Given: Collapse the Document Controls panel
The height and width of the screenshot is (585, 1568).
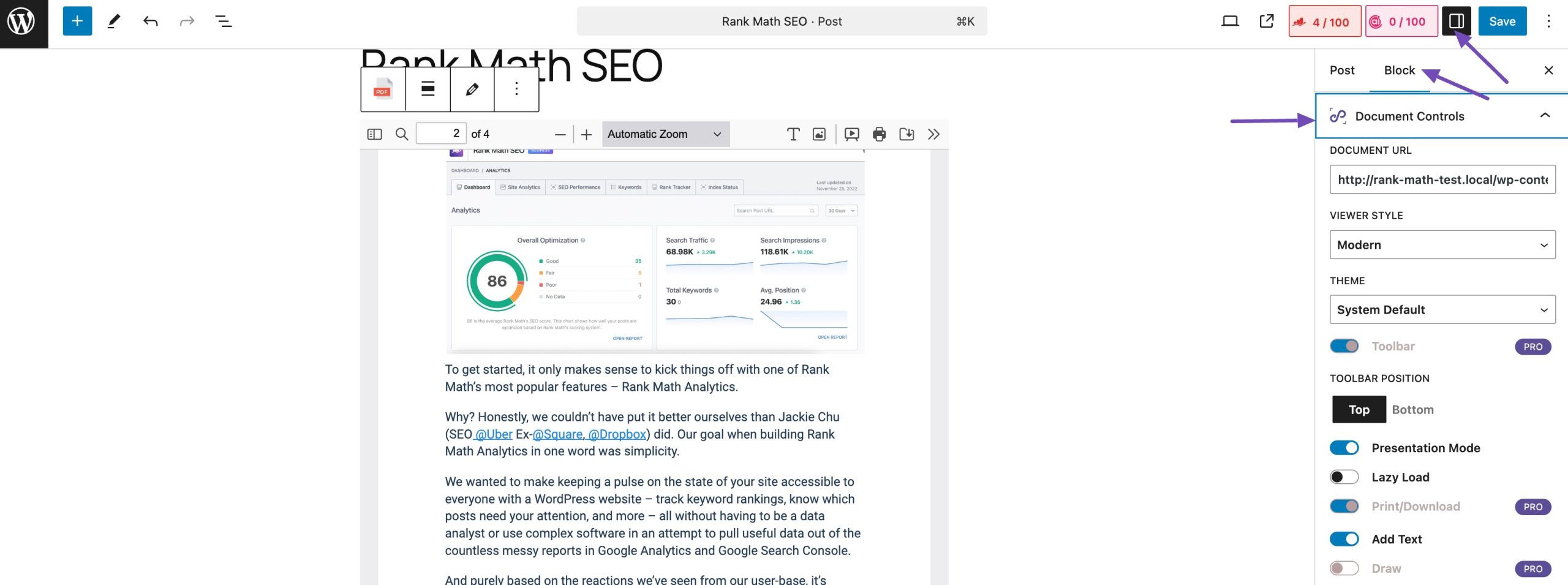Looking at the screenshot, I should (x=1441, y=116).
